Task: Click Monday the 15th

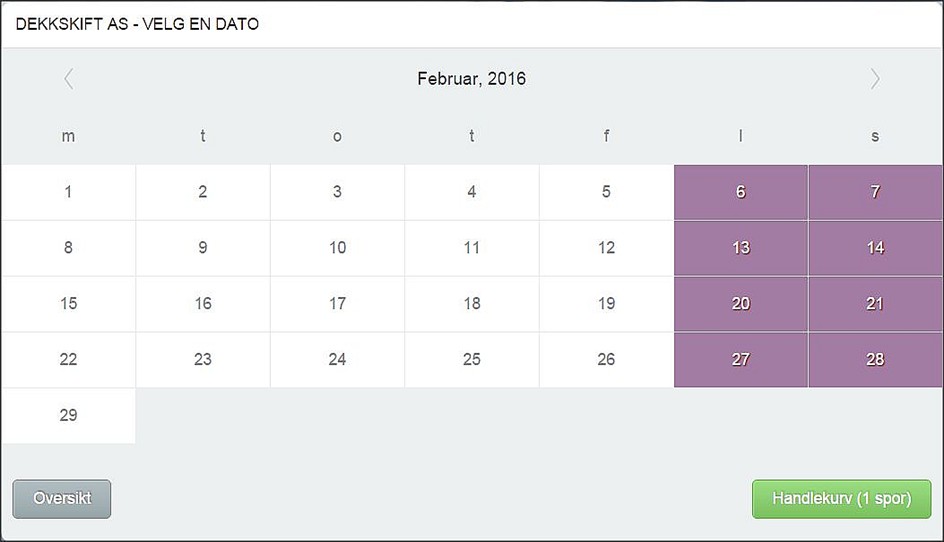Action: click(68, 304)
